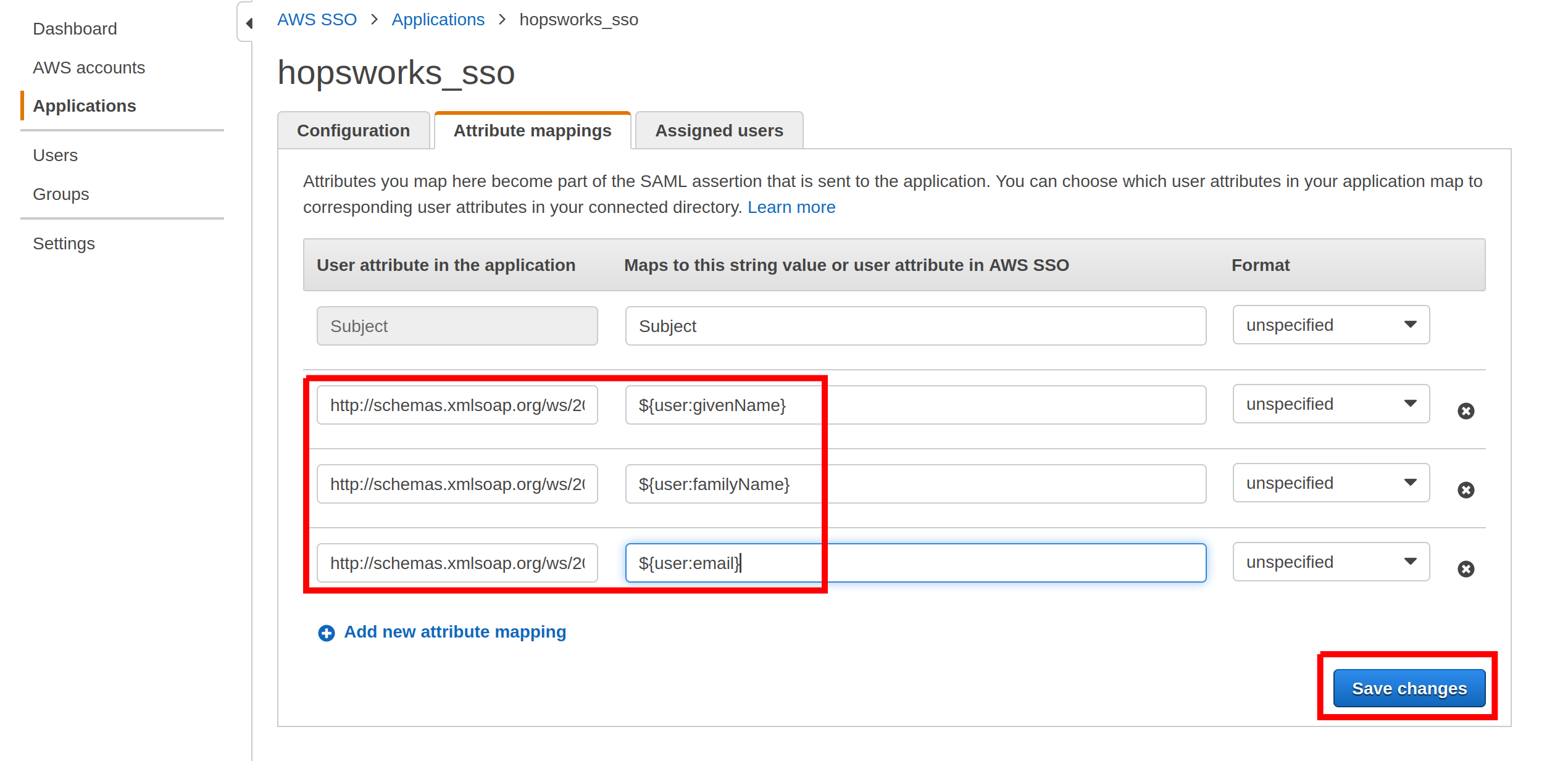
Task: Remove the givenName attribute mapping row
Action: click(1466, 411)
